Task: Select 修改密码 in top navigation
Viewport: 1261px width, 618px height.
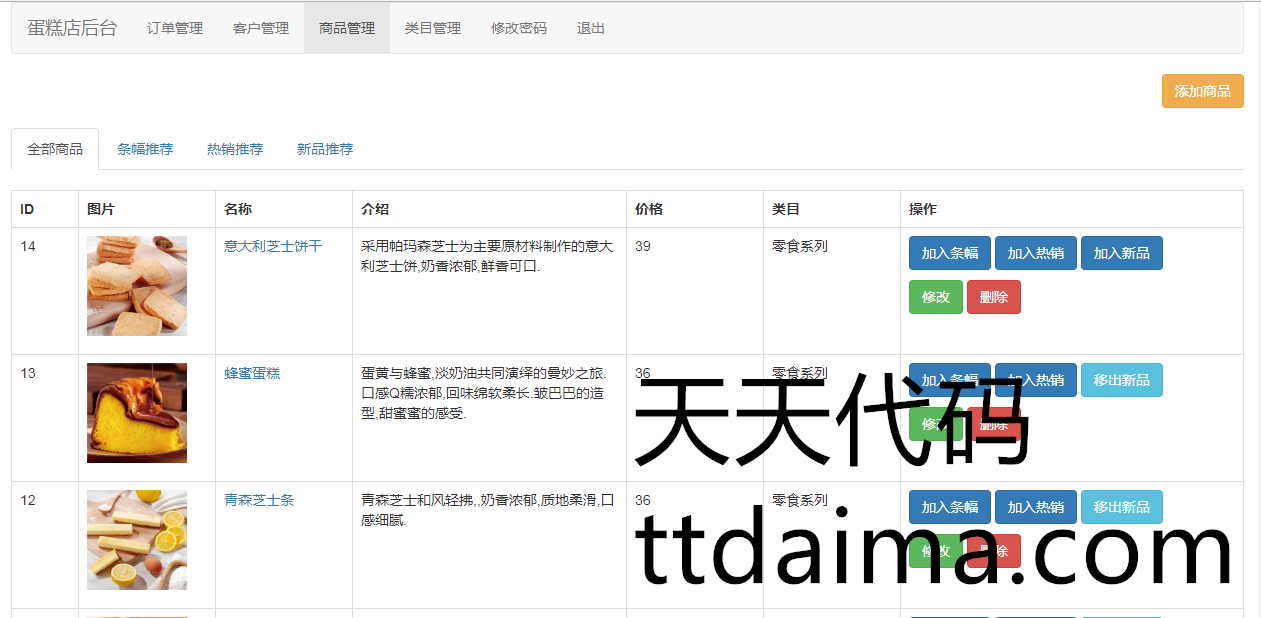Action: (x=519, y=28)
